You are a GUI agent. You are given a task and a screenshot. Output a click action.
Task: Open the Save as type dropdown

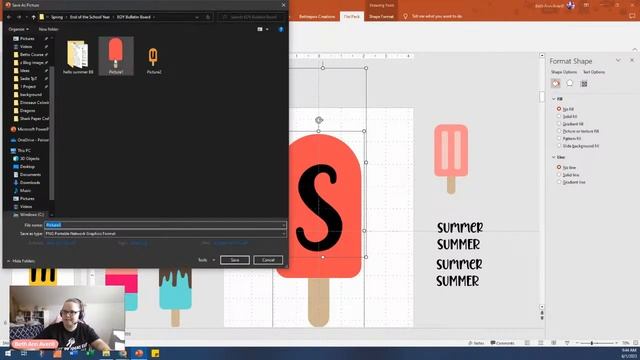(283, 234)
